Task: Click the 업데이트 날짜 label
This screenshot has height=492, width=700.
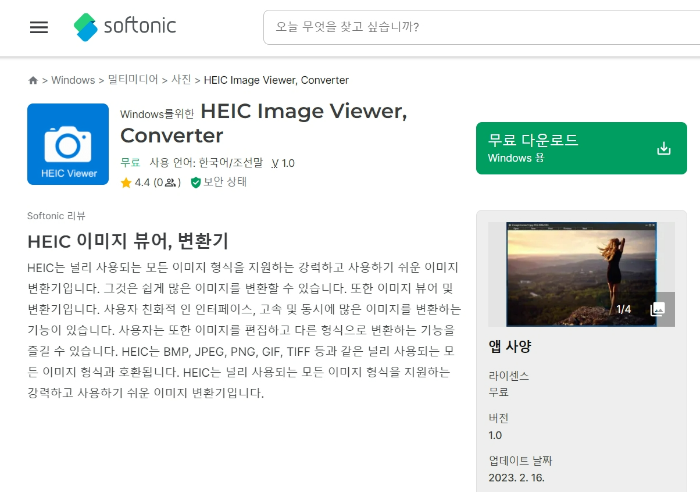Action: [x=521, y=460]
